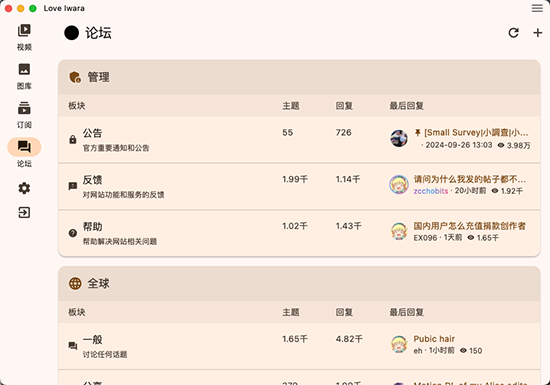
Task: Click the shield icon next to 管理
Action: coord(75,77)
